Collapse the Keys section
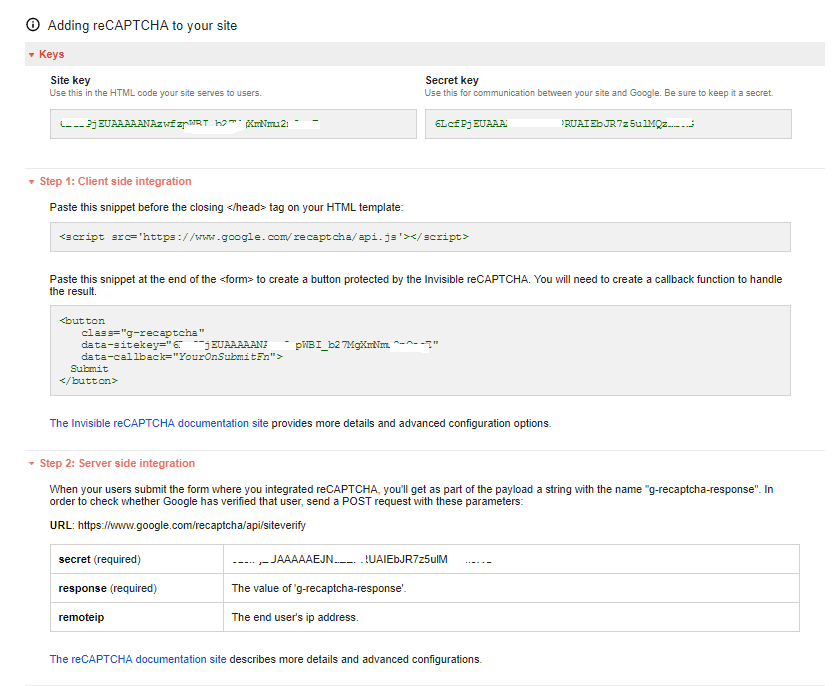Image resolution: width=839 pixels, height=686 pixels. point(46,54)
